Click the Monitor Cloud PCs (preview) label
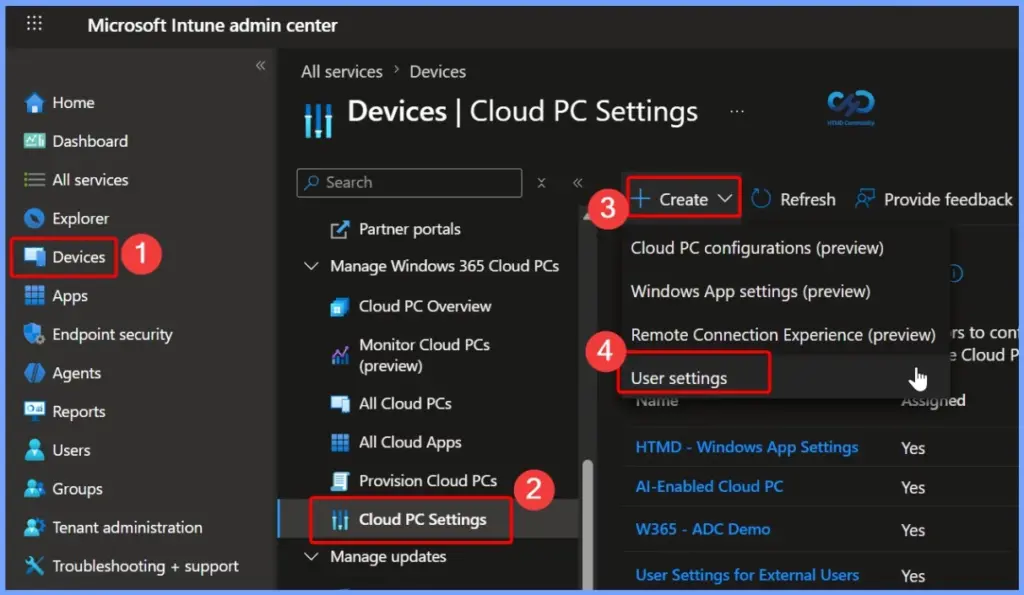 tap(424, 355)
